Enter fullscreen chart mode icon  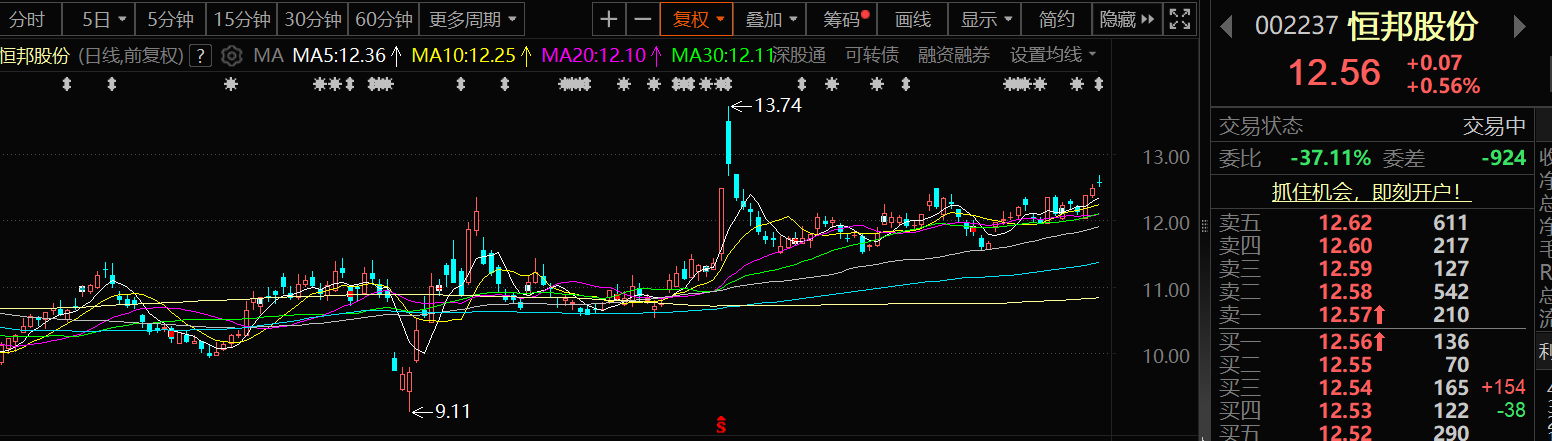pos(1180,18)
